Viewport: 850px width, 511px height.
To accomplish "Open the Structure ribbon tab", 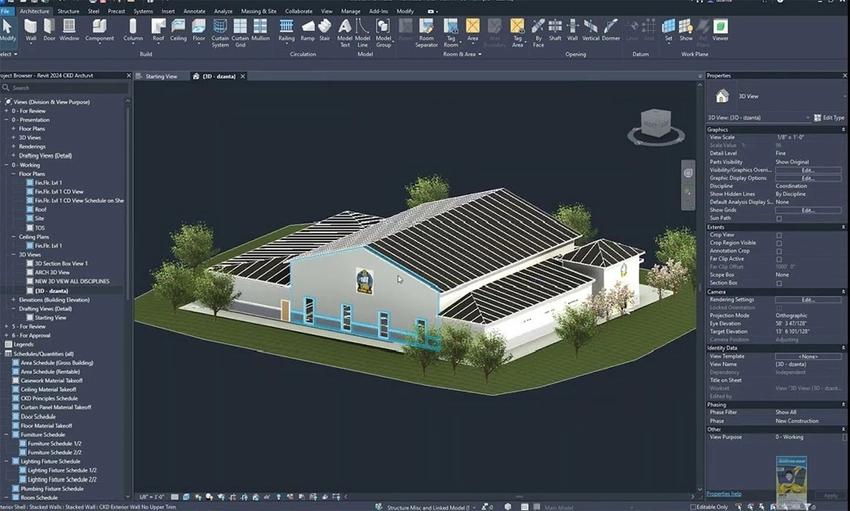I will (x=68, y=11).
